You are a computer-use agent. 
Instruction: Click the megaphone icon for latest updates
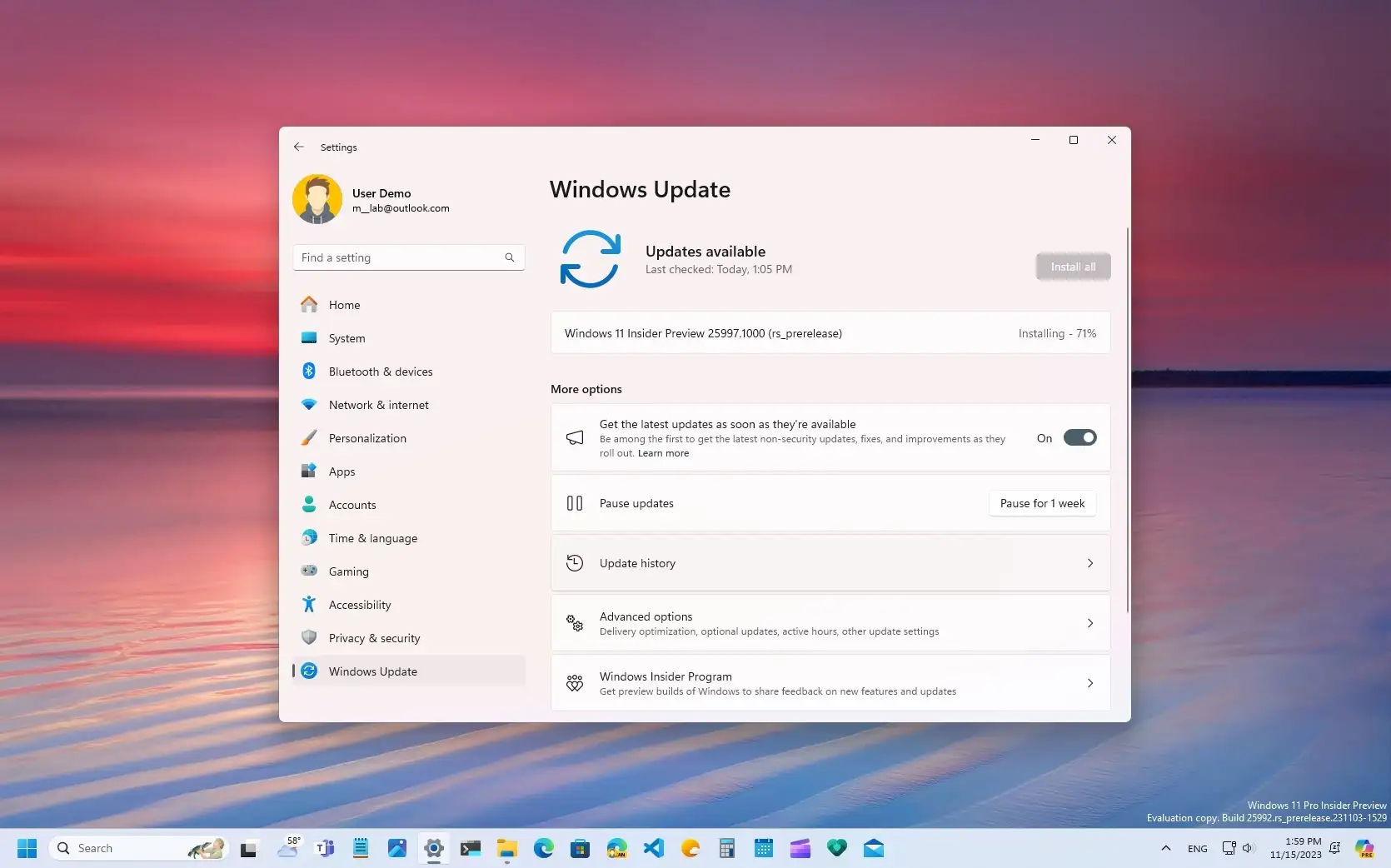click(575, 438)
